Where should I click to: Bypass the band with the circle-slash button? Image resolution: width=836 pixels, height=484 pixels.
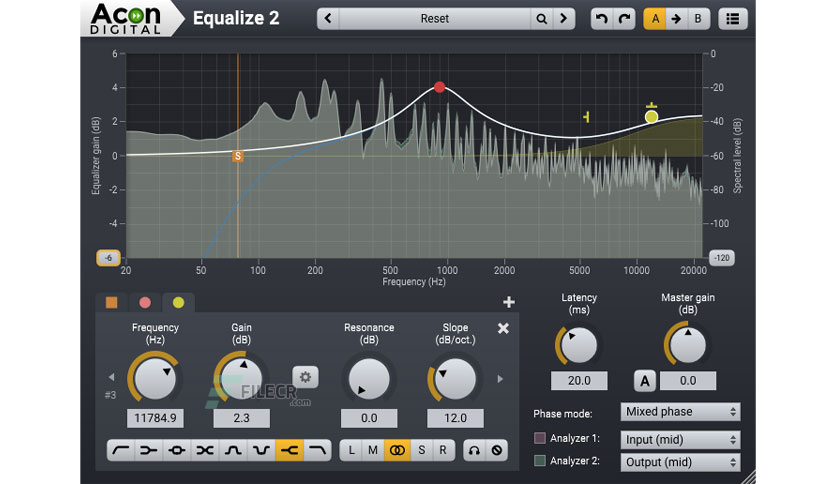[x=497, y=450]
